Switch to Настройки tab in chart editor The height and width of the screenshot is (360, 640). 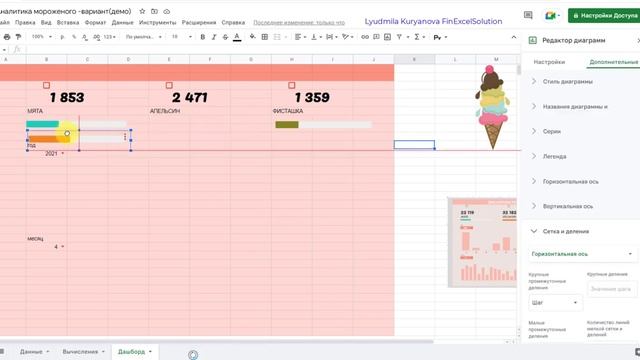coord(549,62)
